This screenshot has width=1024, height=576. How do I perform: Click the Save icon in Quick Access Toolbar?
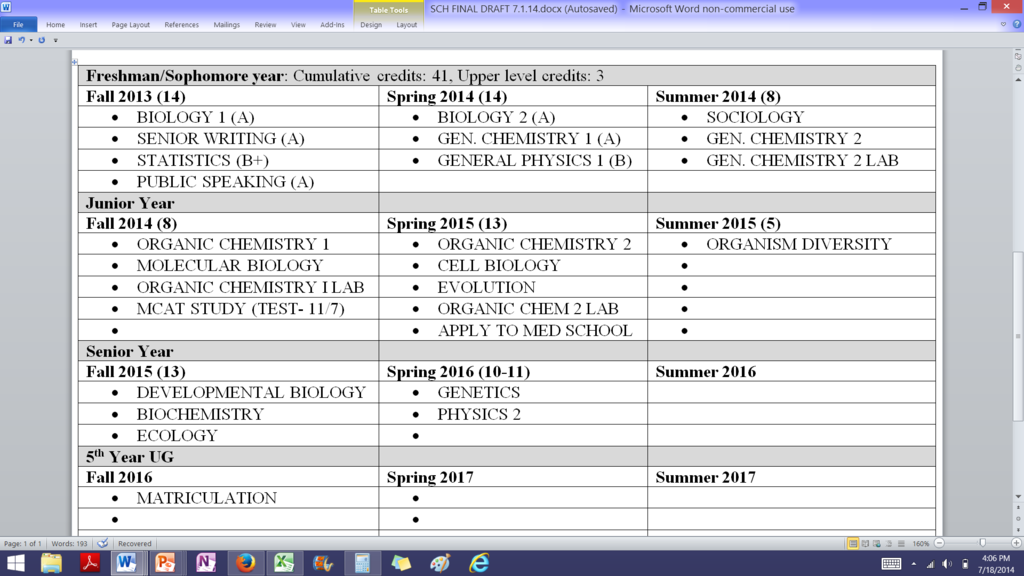[8, 40]
